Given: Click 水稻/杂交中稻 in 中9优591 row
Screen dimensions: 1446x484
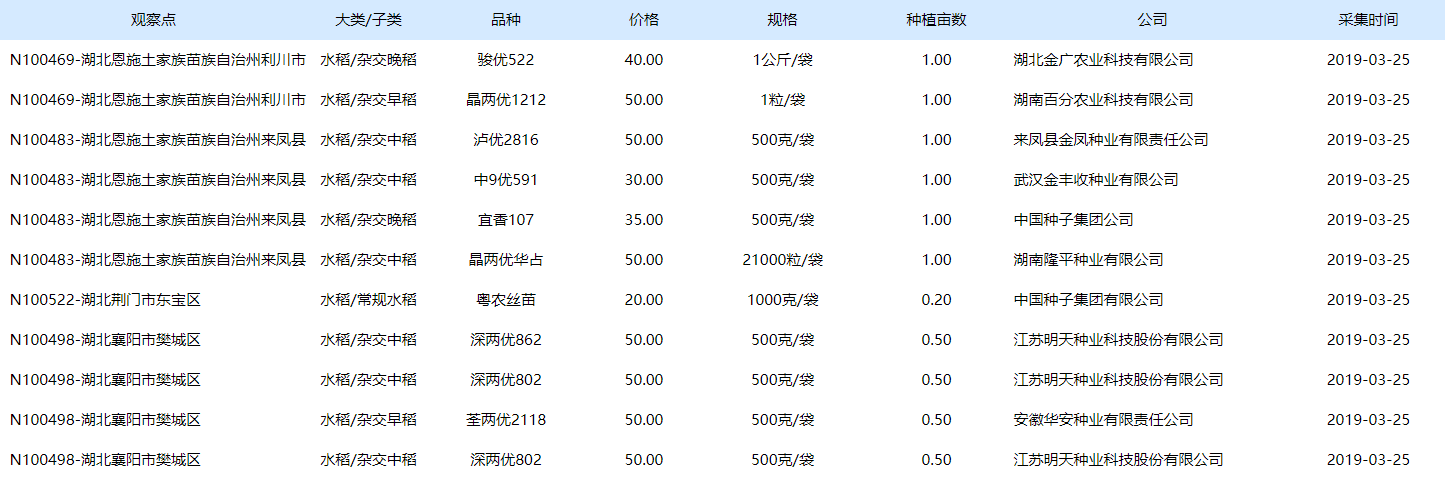Looking at the screenshot, I should click(368, 180).
